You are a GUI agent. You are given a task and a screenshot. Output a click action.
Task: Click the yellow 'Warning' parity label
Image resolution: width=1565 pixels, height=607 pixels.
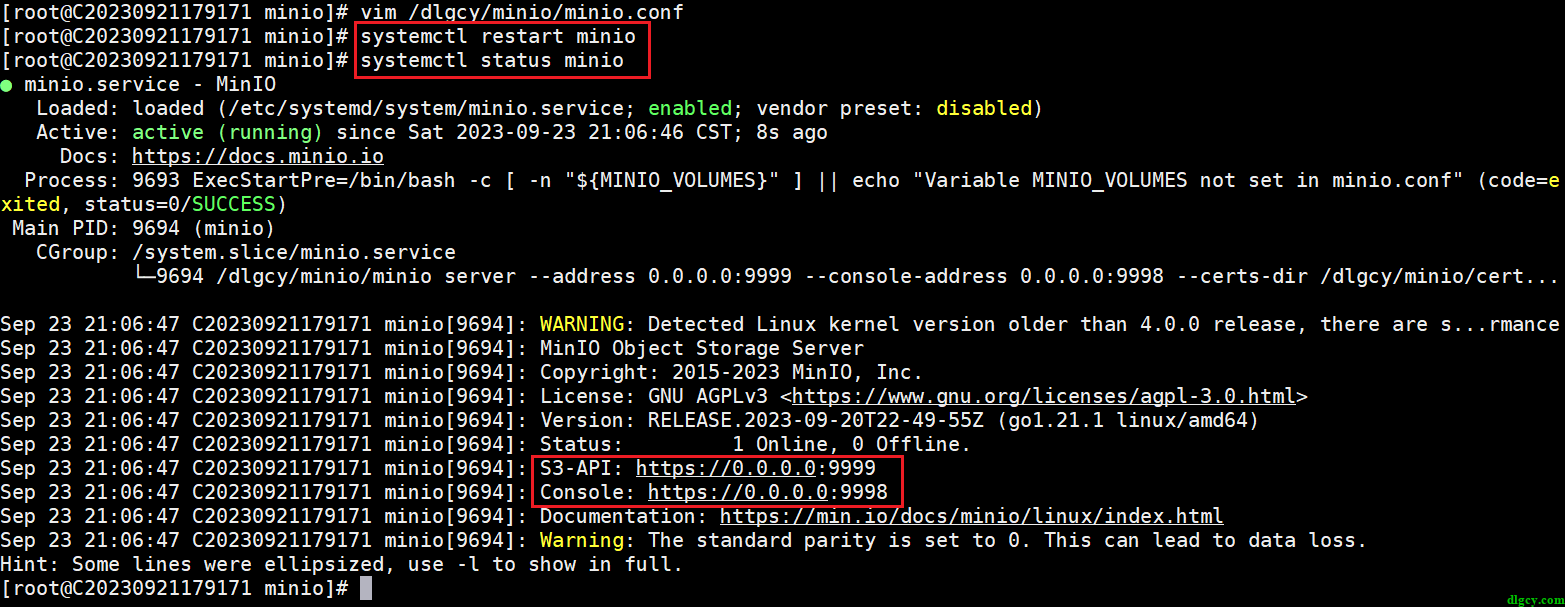(x=582, y=540)
